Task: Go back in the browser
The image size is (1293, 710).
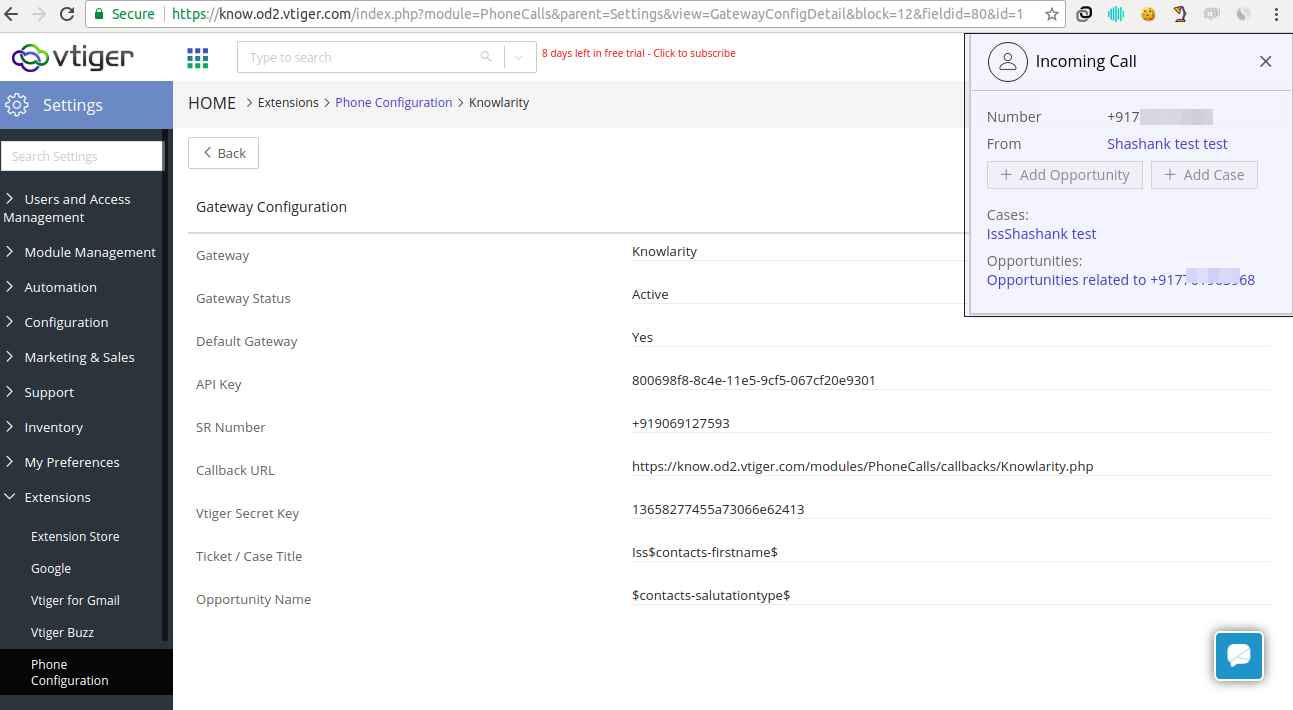Action: pyautogui.click(x=12, y=14)
